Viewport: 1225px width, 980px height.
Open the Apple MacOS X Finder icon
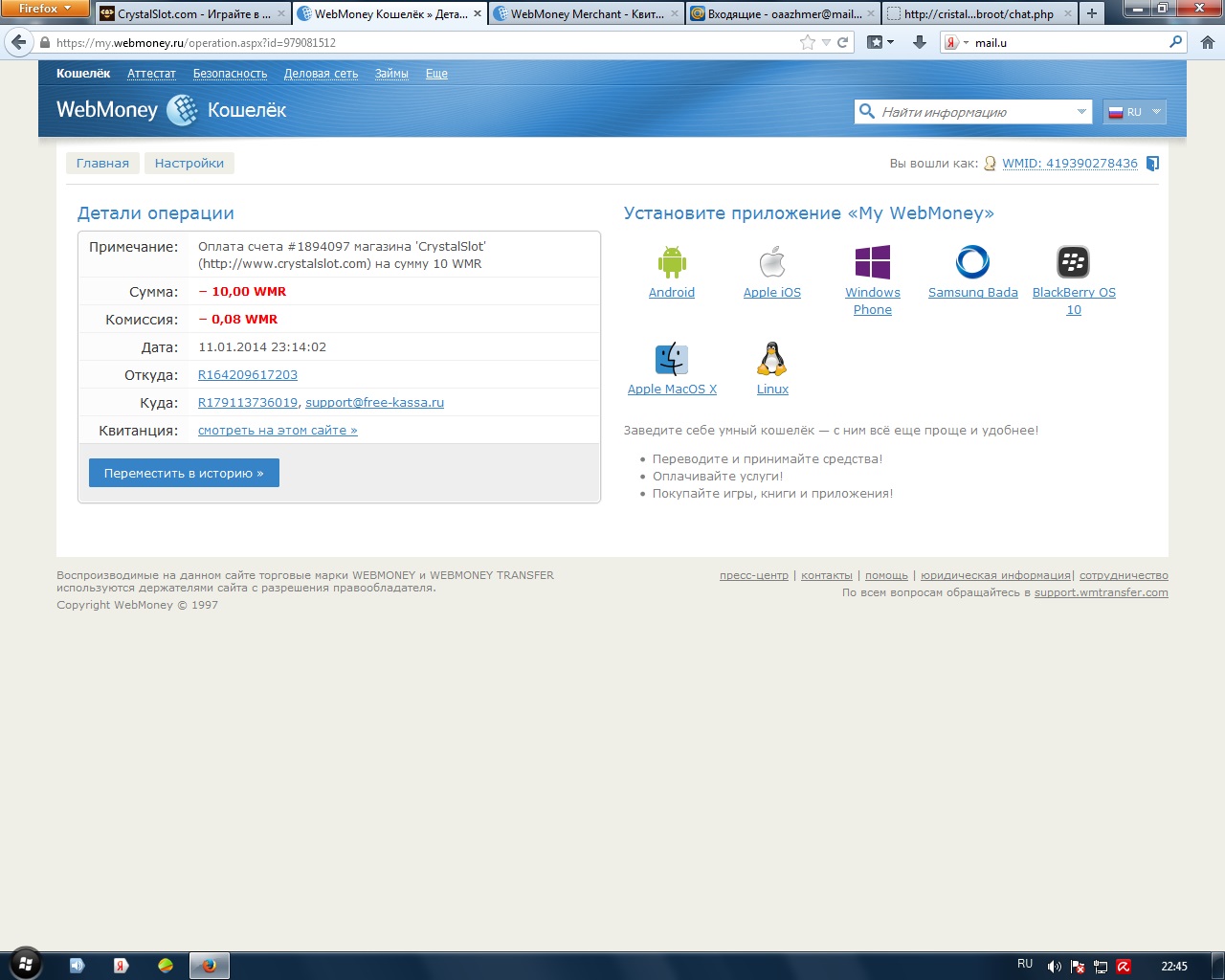pos(672,359)
